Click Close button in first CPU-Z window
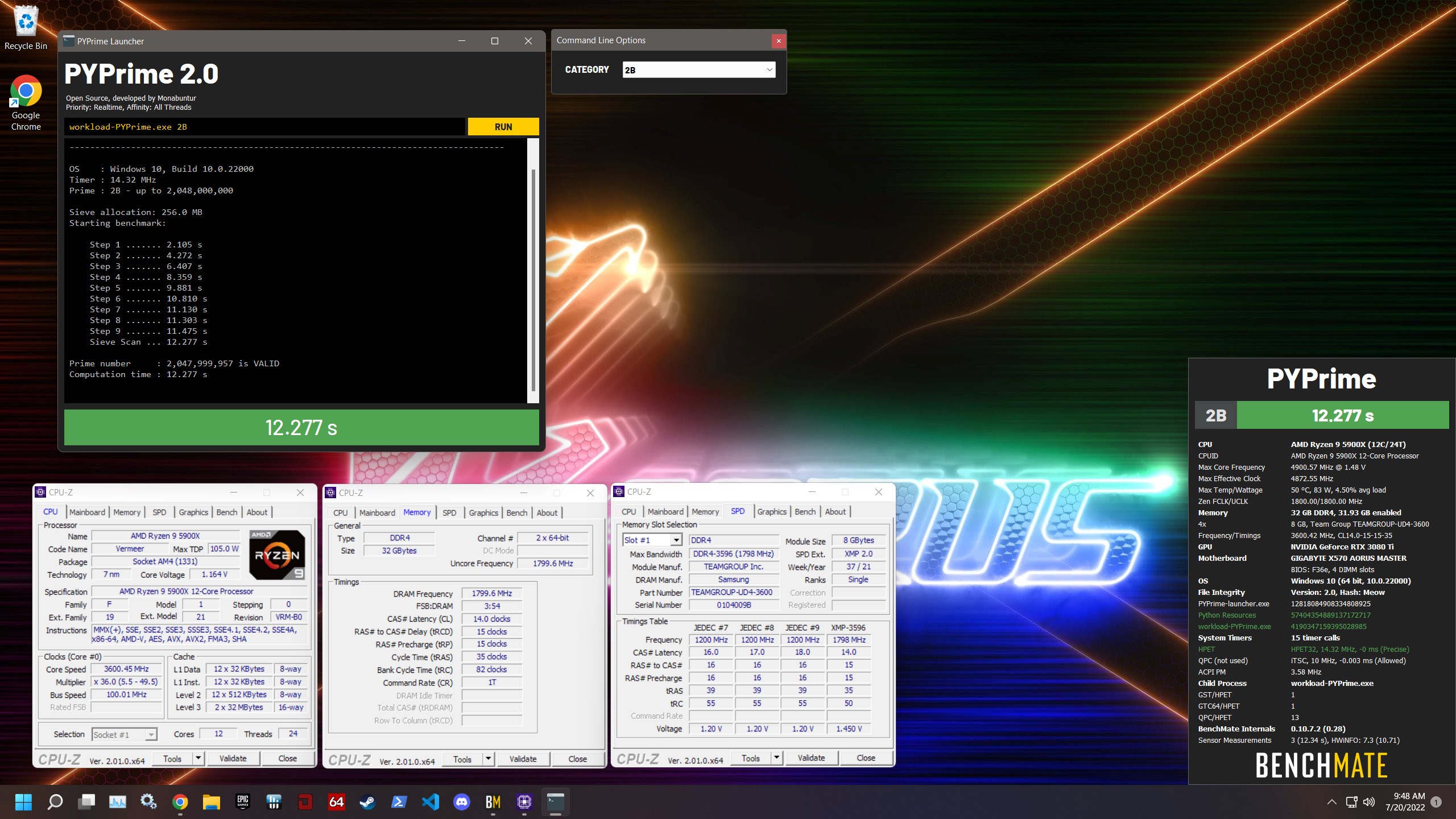This screenshot has width=1456, height=819. [288, 758]
